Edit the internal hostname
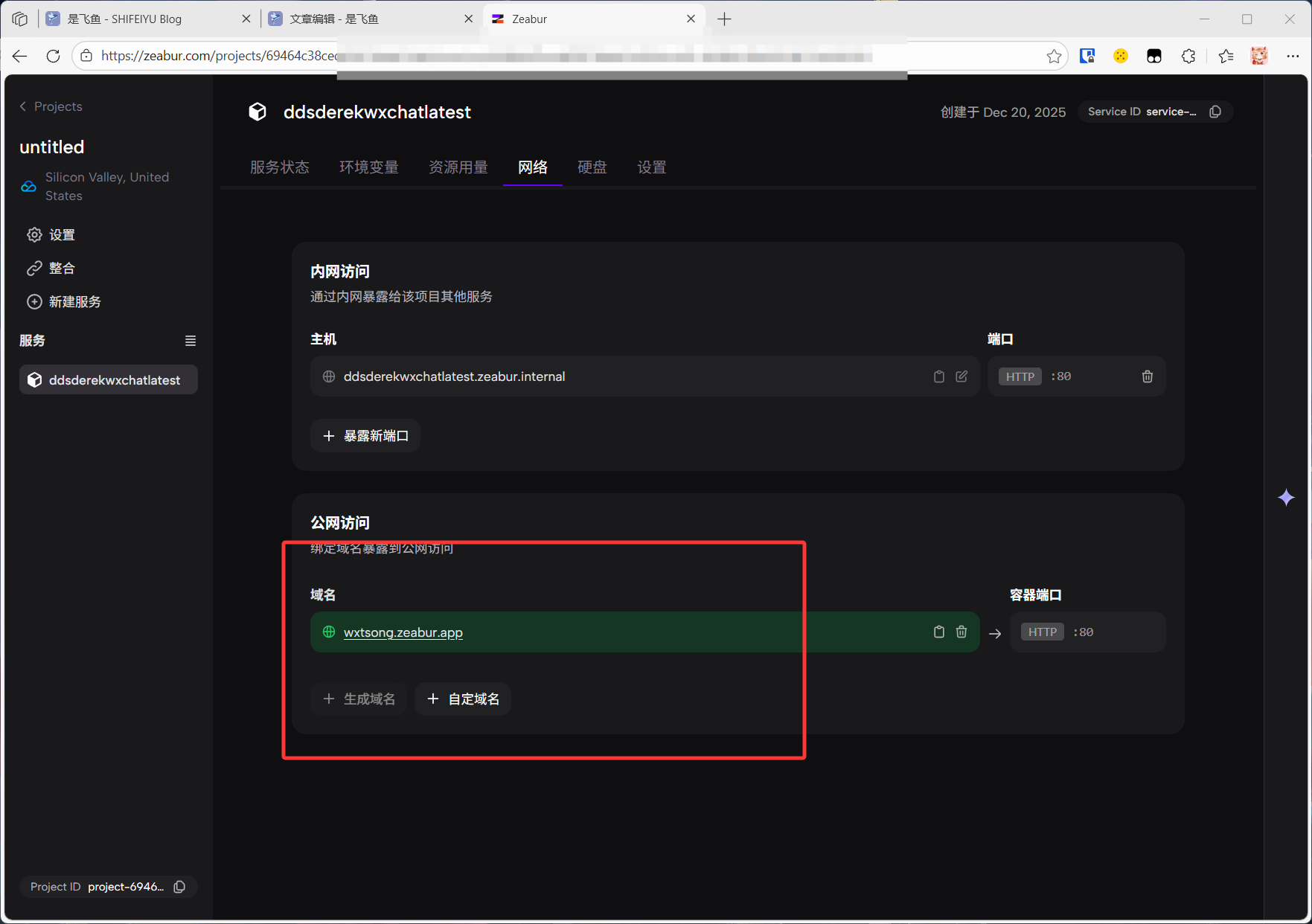The image size is (1312, 924). pyautogui.click(x=961, y=376)
